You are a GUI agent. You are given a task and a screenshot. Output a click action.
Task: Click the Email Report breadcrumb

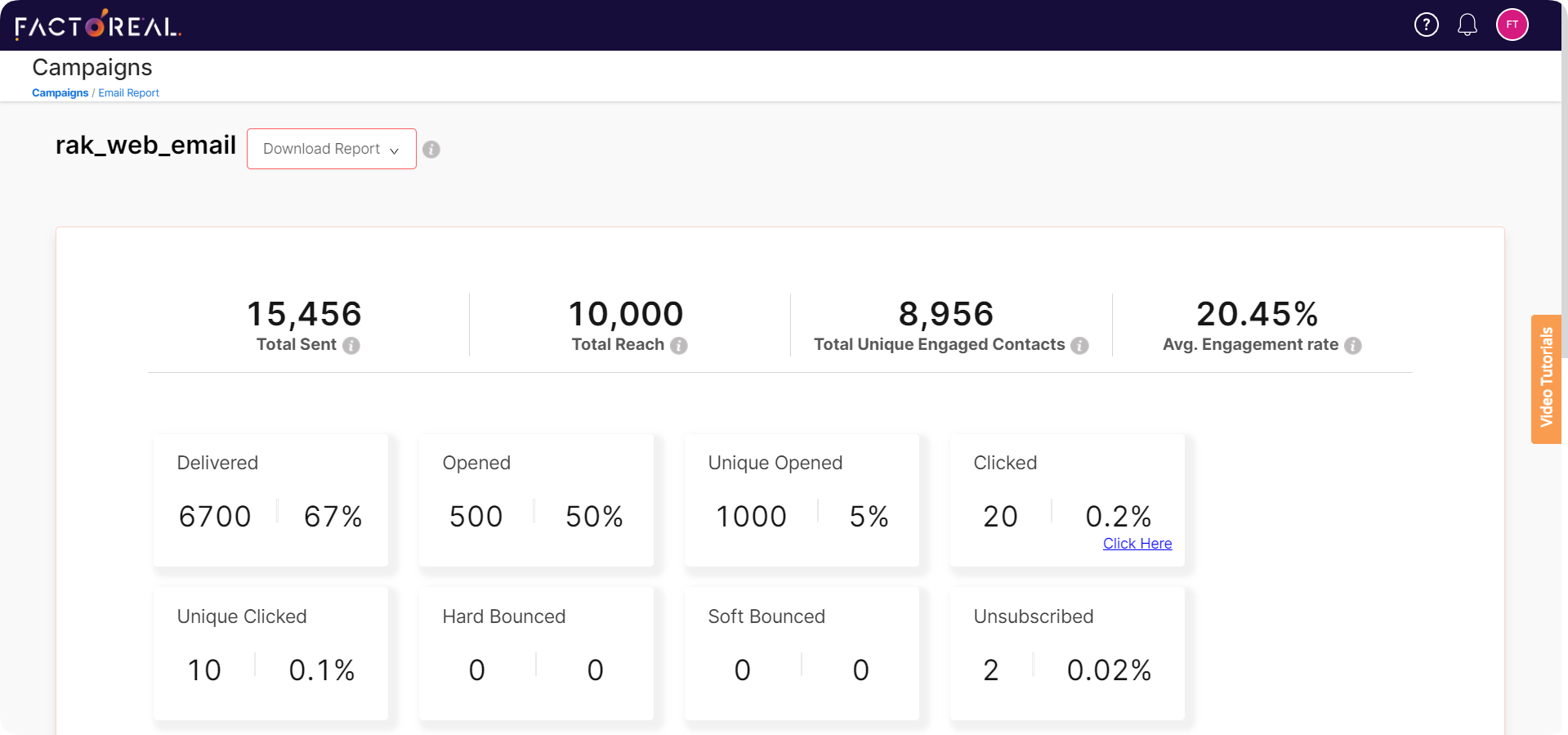(128, 93)
